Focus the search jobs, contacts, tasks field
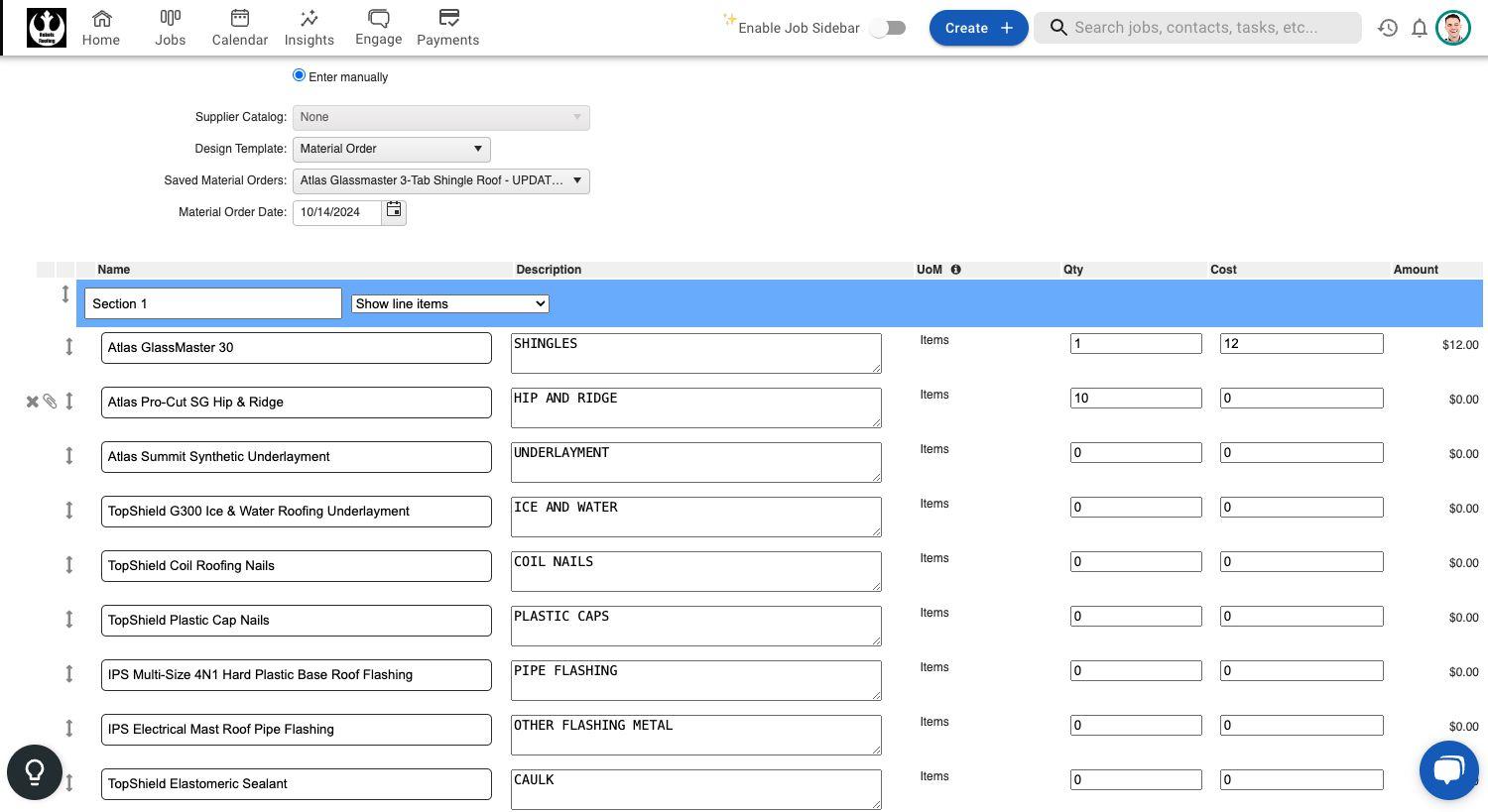Image resolution: width=1488 pixels, height=812 pixels. [1197, 28]
